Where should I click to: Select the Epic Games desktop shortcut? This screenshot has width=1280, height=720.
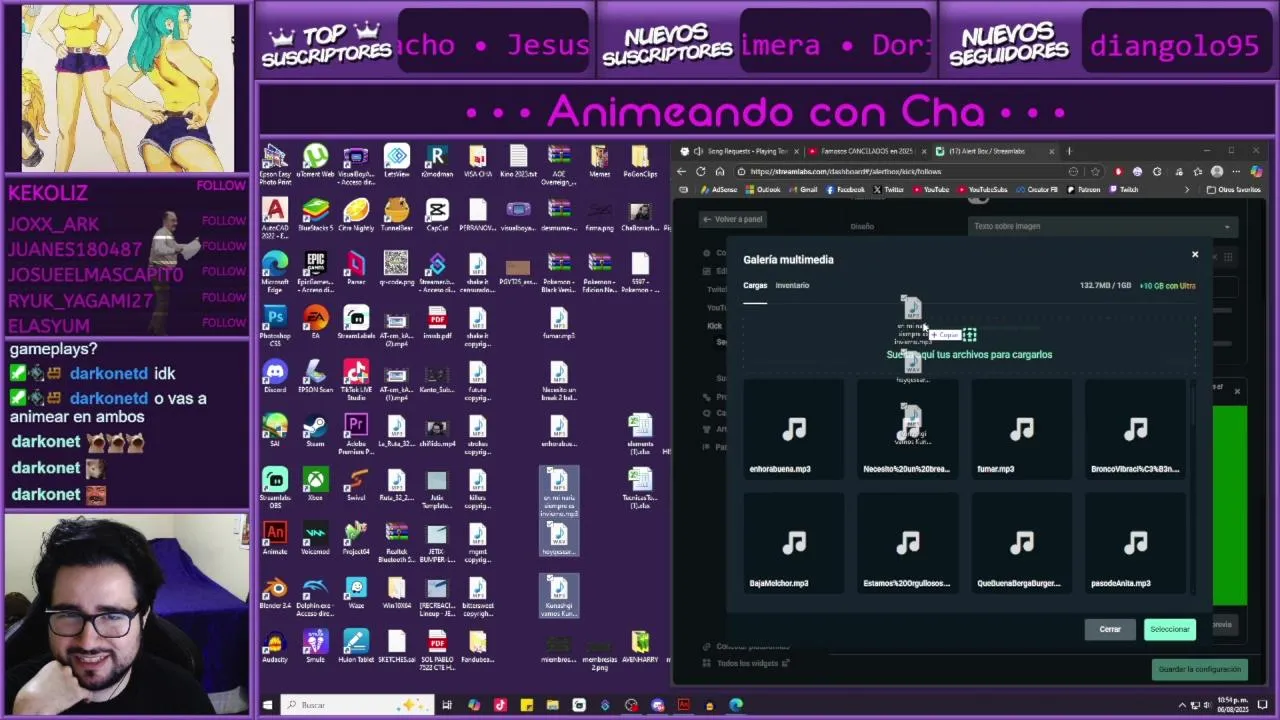tap(315, 273)
